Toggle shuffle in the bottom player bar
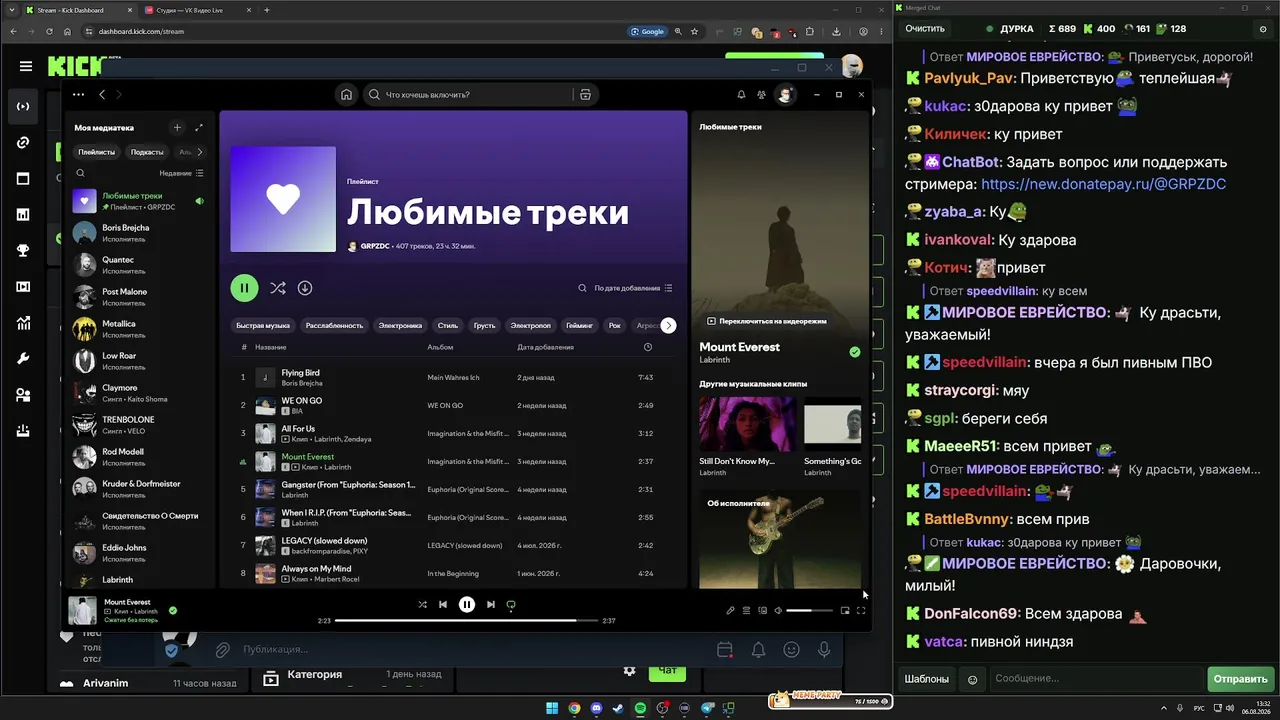The width and height of the screenshot is (1280, 720). [x=422, y=604]
